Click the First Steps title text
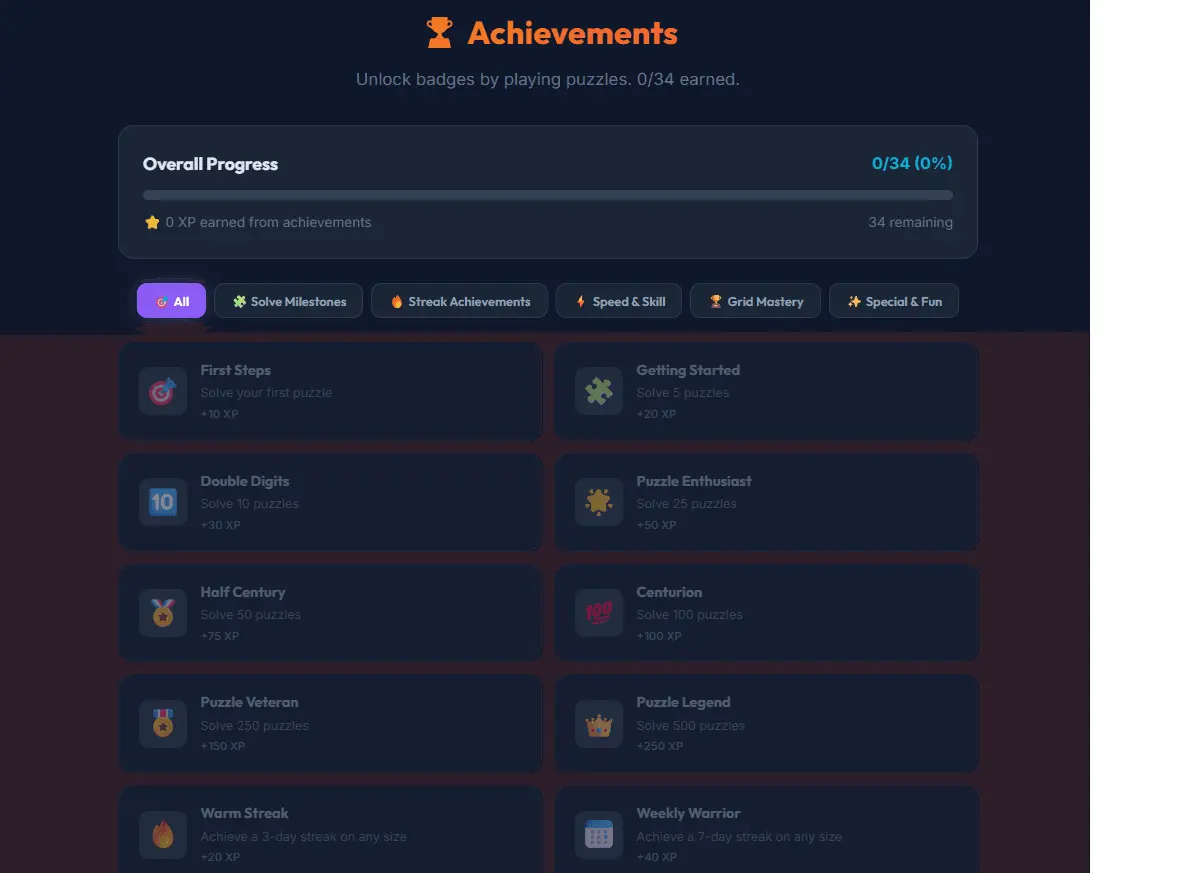The image size is (1201, 873). coord(236,370)
